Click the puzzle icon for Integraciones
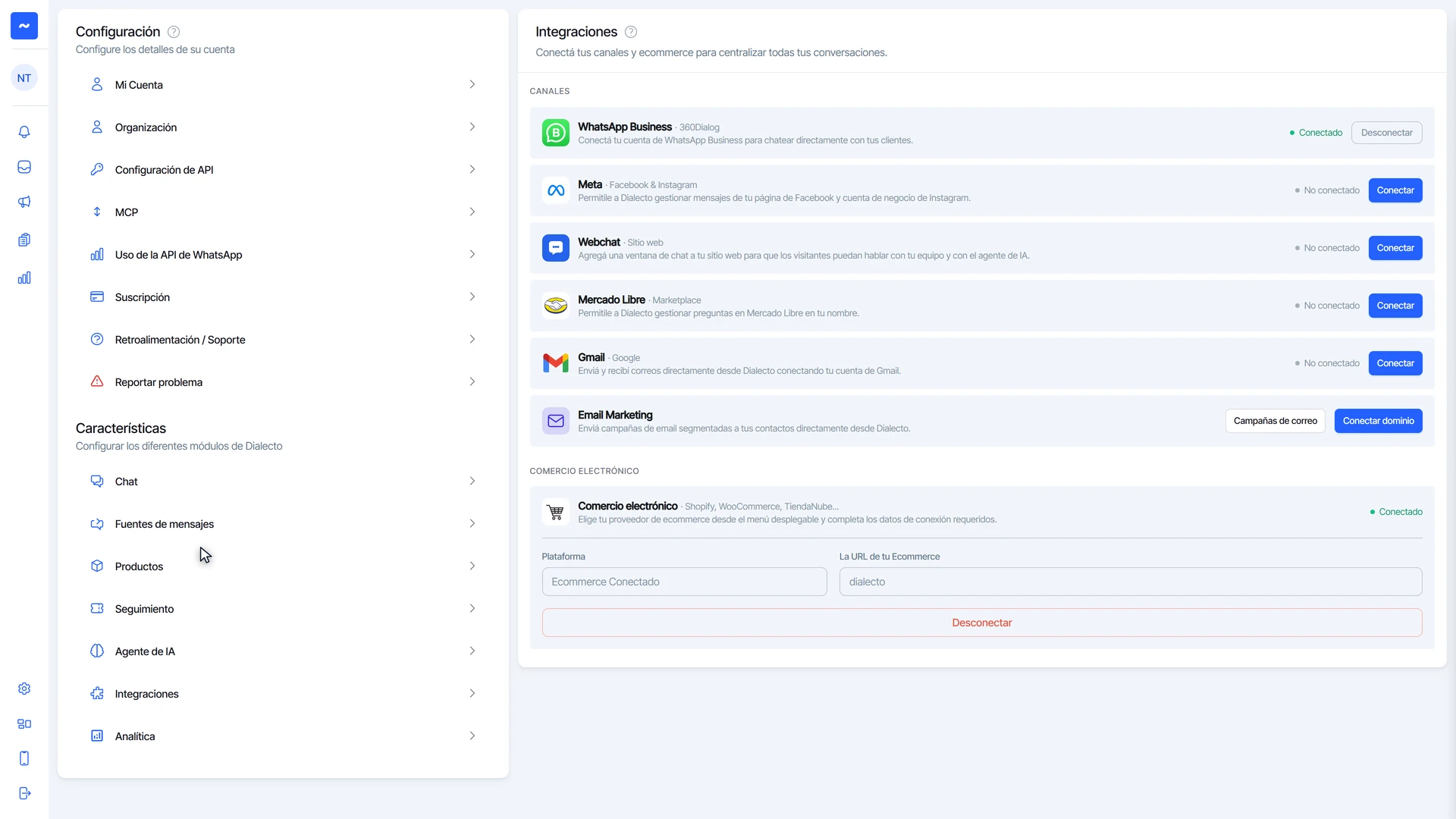Image resolution: width=1456 pixels, height=819 pixels. pyautogui.click(x=97, y=693)
